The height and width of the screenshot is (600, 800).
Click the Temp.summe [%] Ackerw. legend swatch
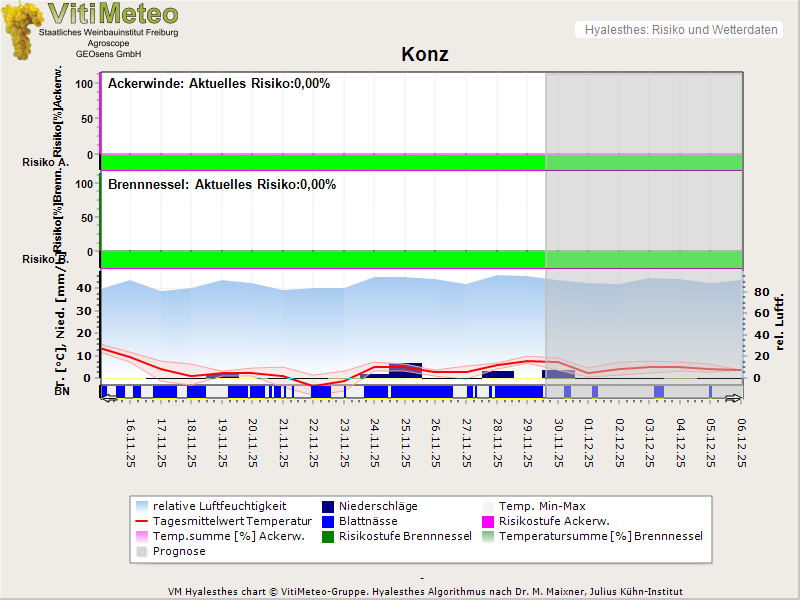click(x=141, y=537)
